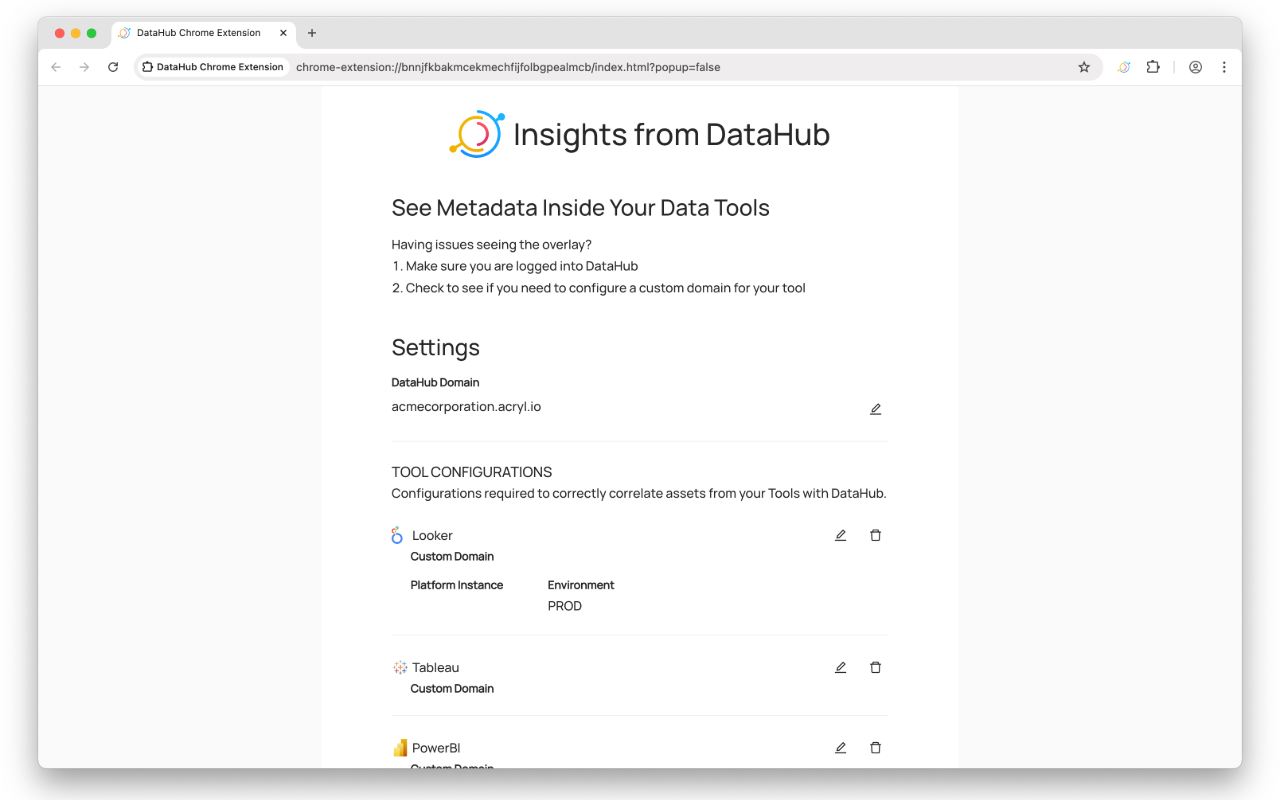Click the DataHub Domain label
Image resolution: width=1280 pixels, height=800 pixels.
coord(435,382)
